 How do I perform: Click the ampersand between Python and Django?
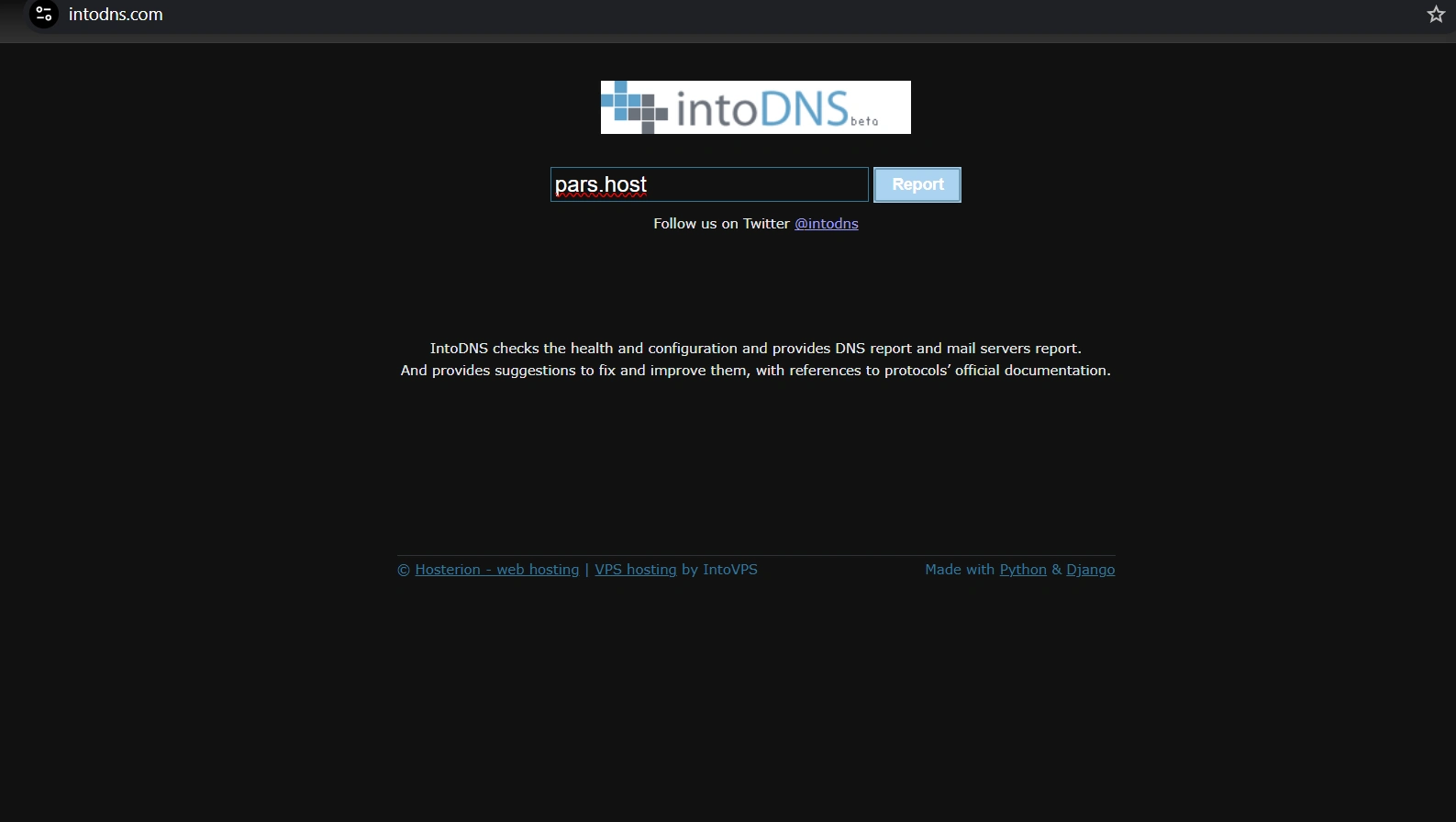[1057, 570]
